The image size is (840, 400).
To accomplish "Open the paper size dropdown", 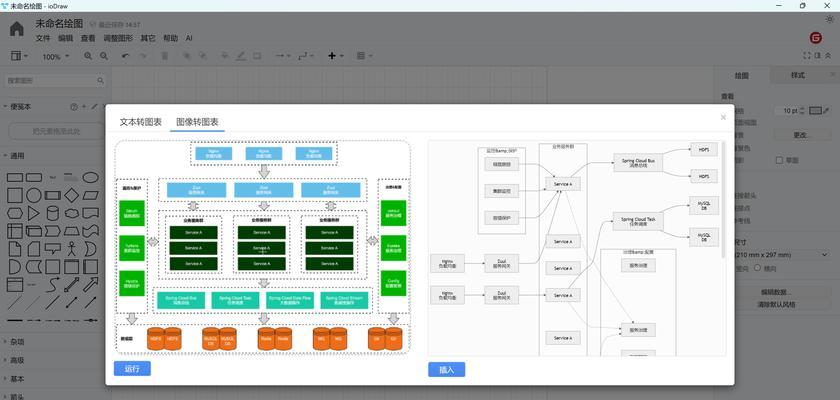I will pyautogui.click(x=782, y=255).
